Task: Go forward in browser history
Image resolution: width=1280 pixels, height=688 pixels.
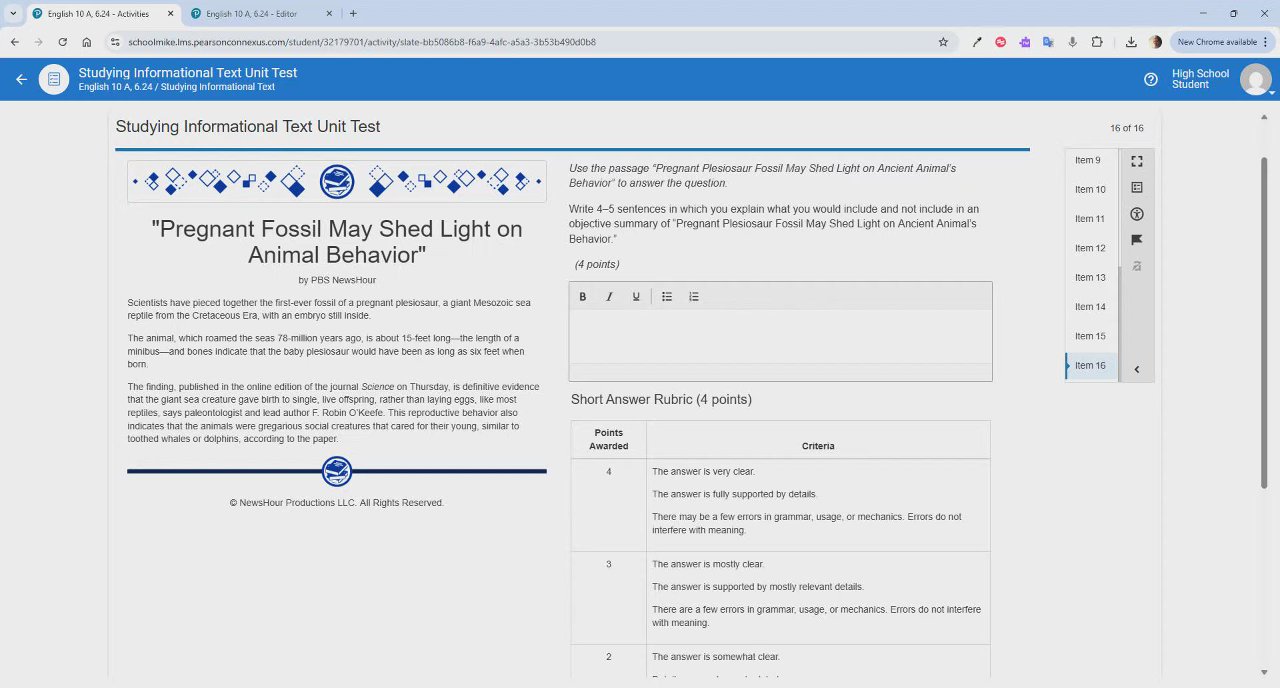Action: [39, 42]
